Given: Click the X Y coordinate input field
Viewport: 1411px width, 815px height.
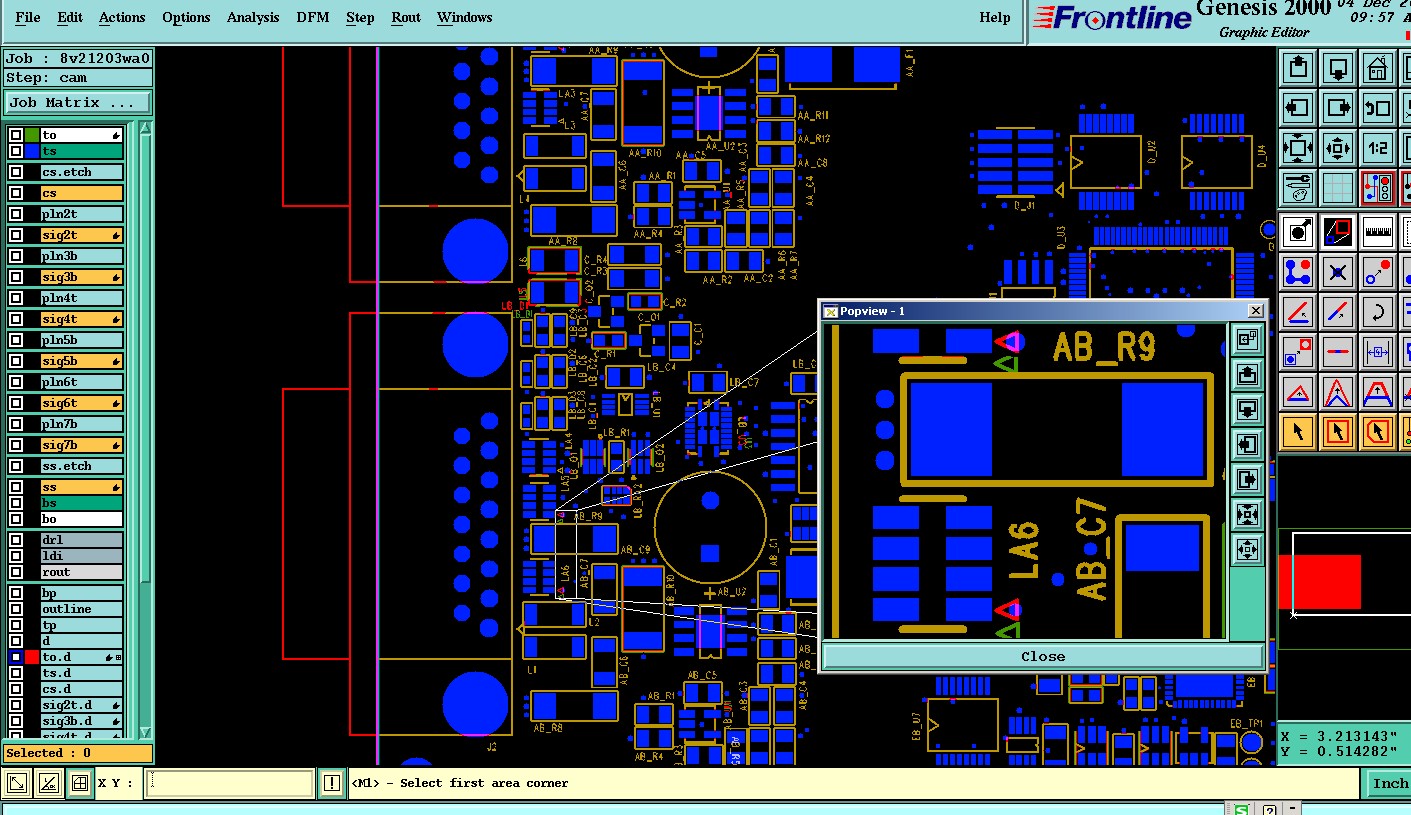Looking at the screenshot, I should (229, 784).
